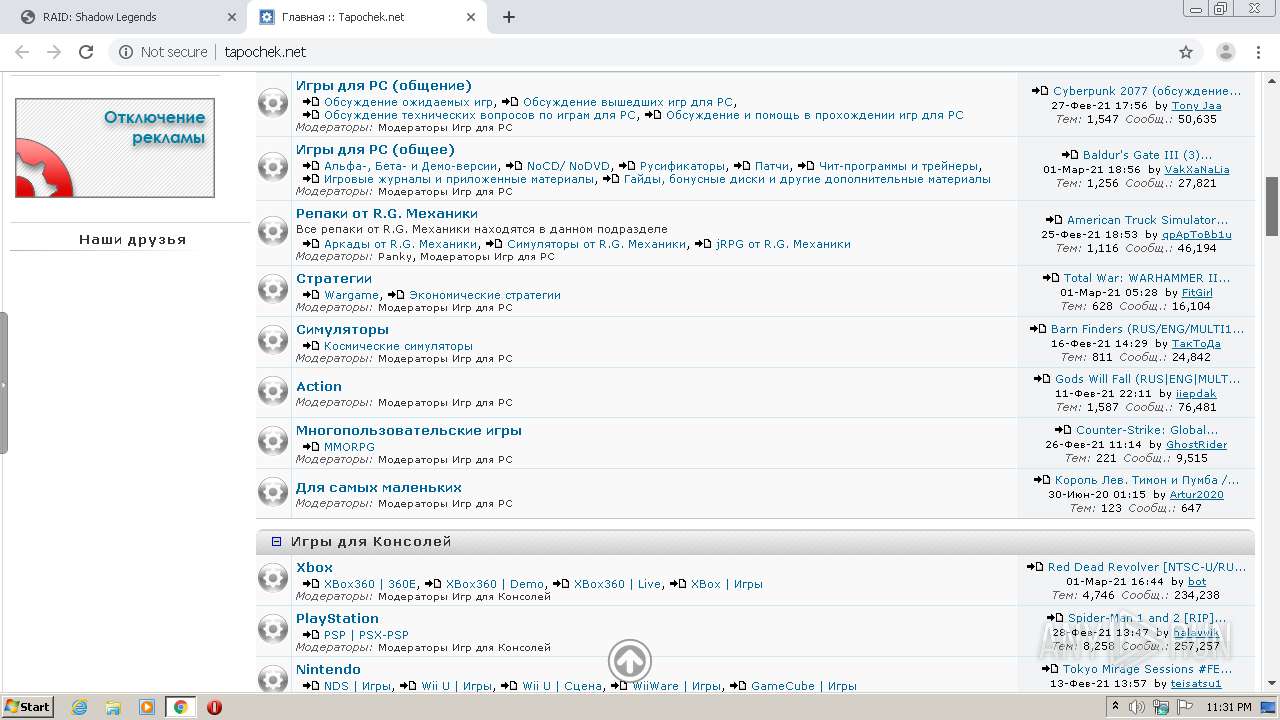The image size is (1280, 720).
Task: Go back to previous page in Chrome
Action: 22,52
